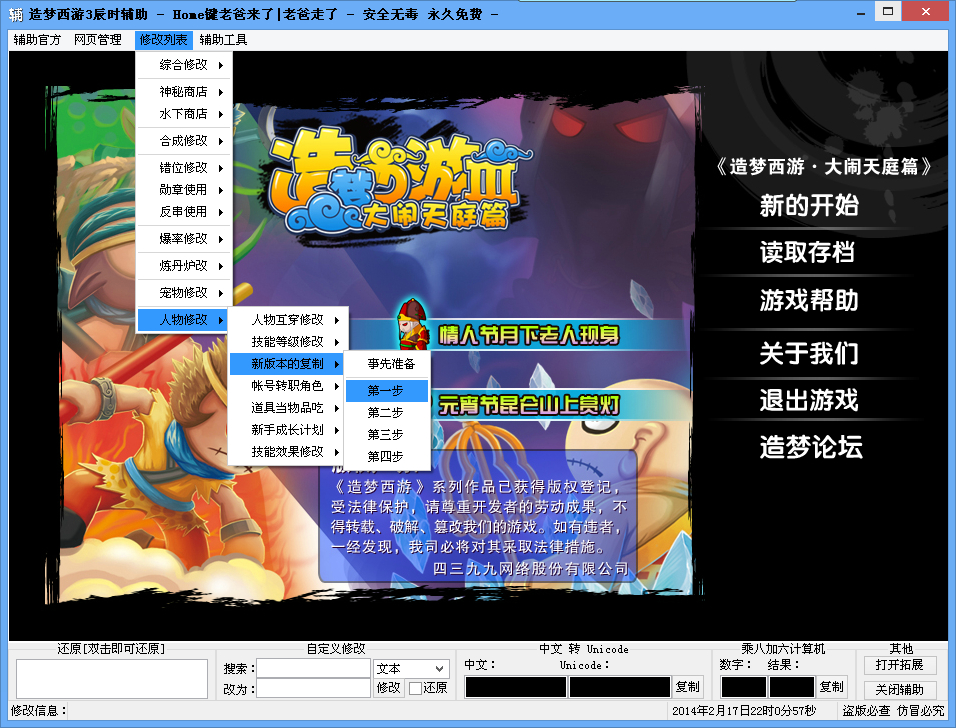
Task: Open 技能效果修改 submenu entry
Action: click(x=288, y=452)
